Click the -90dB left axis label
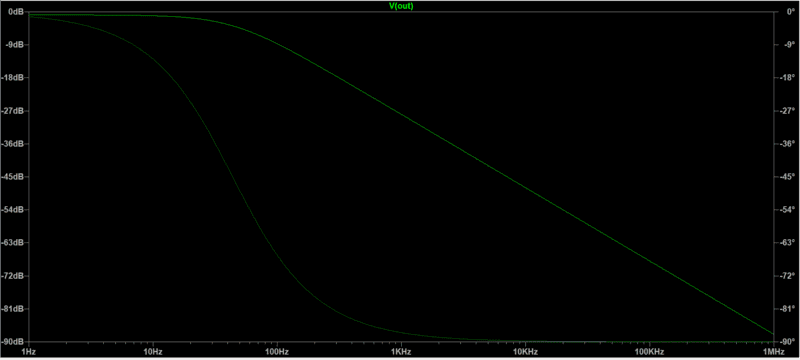The height and width of the screenshot is (360, 800). [x=13, y=342]
